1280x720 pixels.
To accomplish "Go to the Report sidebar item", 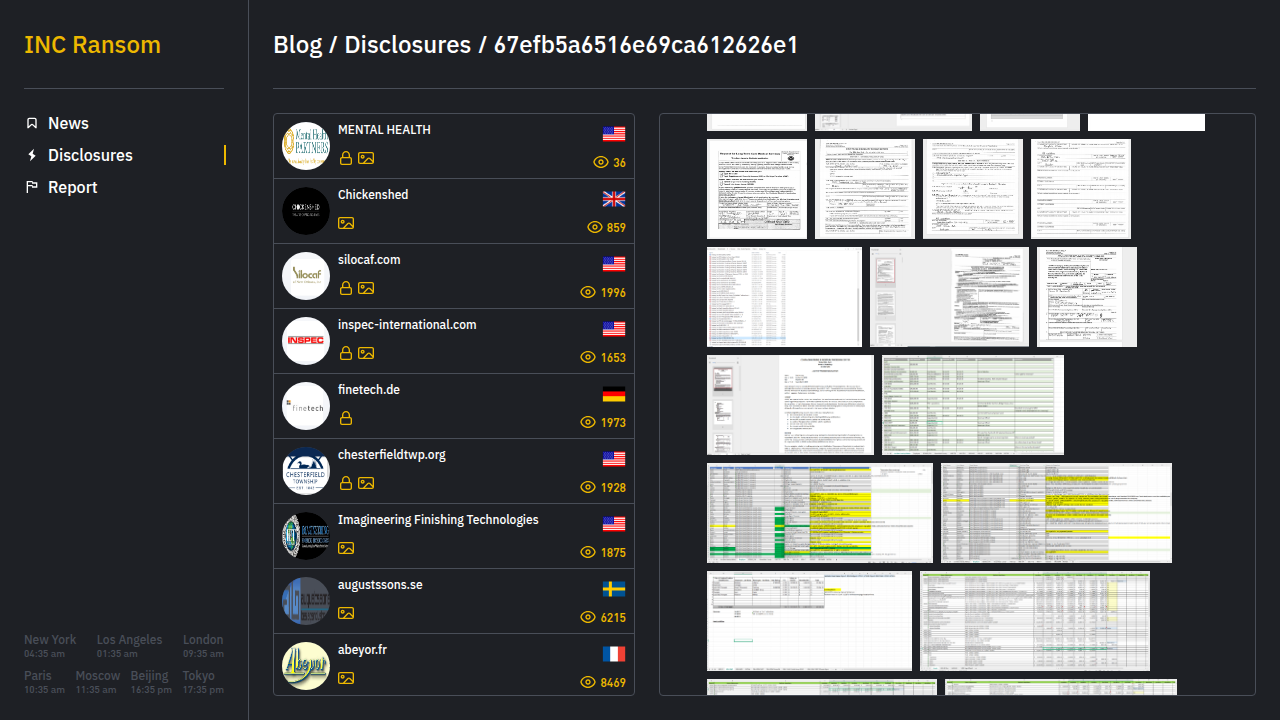I will click(72, 187).
